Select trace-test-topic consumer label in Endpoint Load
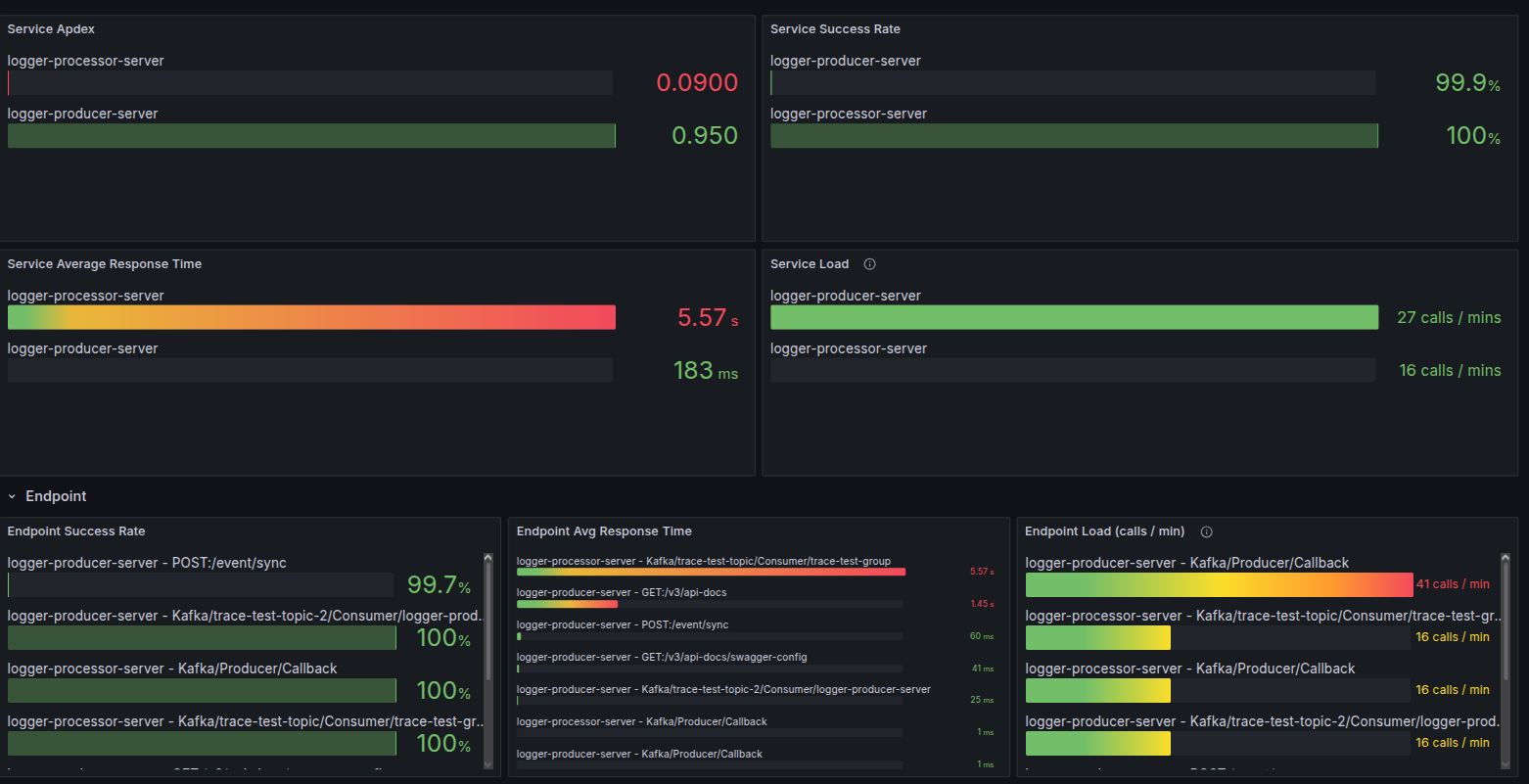Image resolution: width=1529 pixels, height=784 pixels. [1264, 616]
